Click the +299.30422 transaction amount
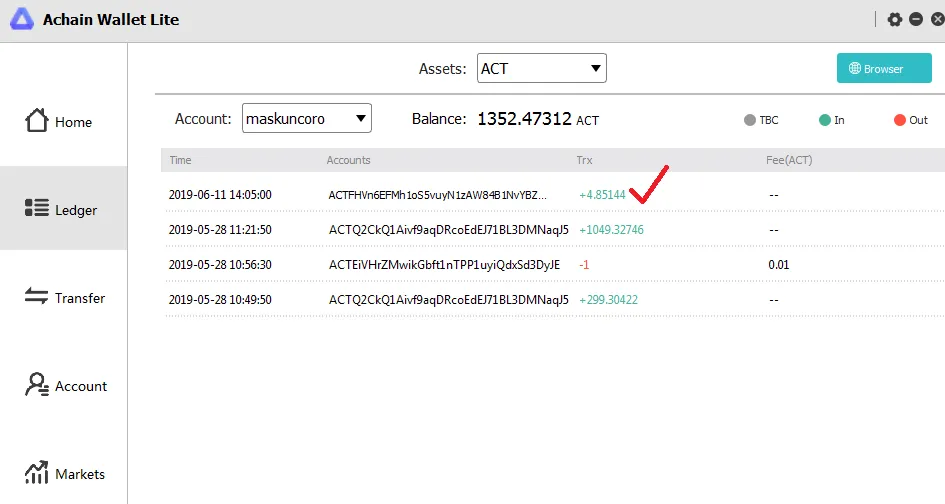 point(608,300)
